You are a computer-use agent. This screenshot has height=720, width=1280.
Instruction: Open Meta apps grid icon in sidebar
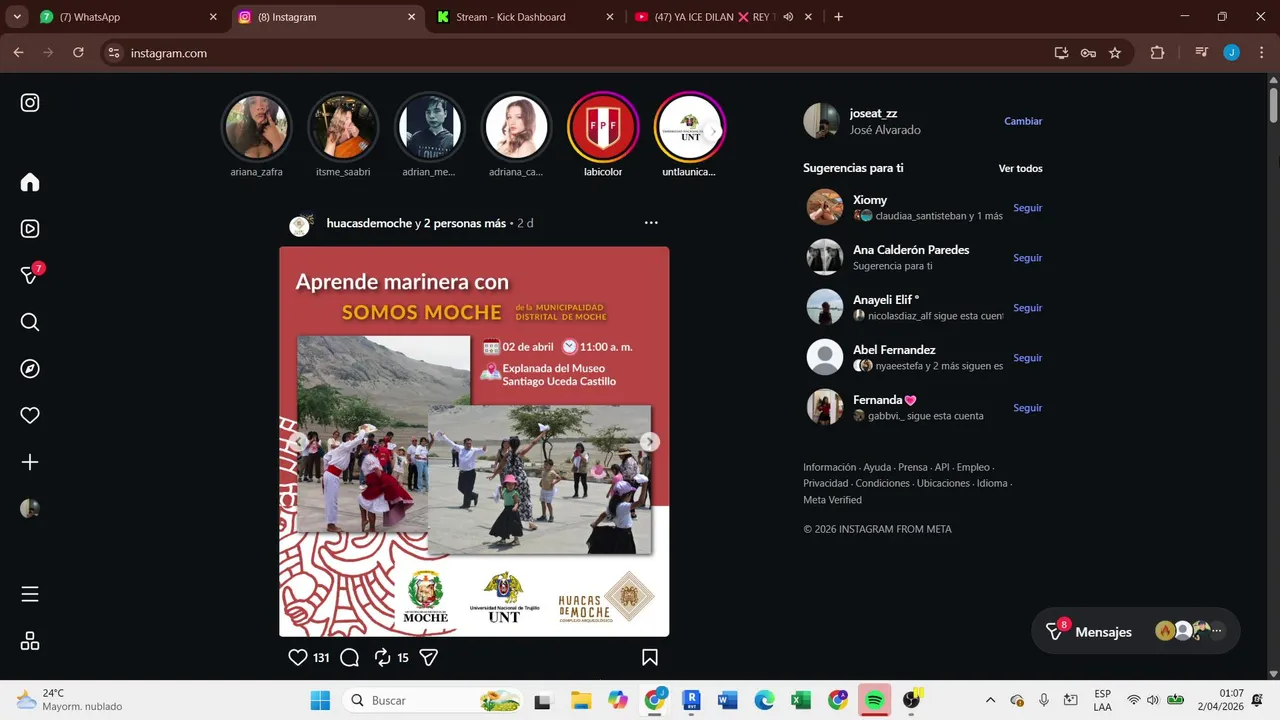pyautogui.click(x=30, y=641)
